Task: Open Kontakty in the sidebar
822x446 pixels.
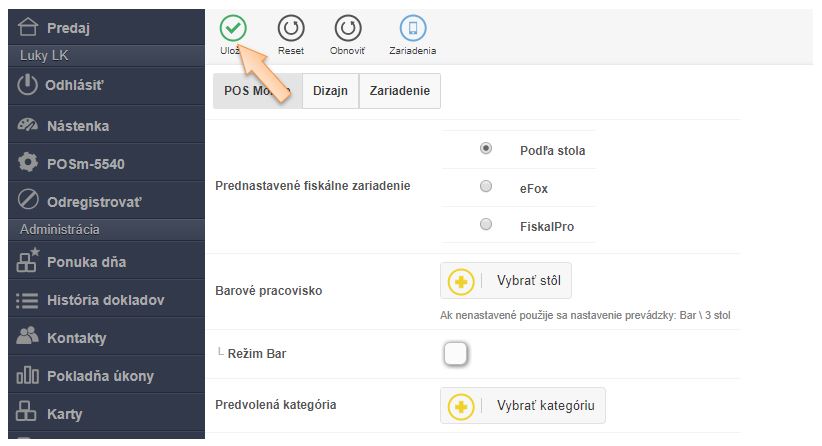Action: coord(75,338)
